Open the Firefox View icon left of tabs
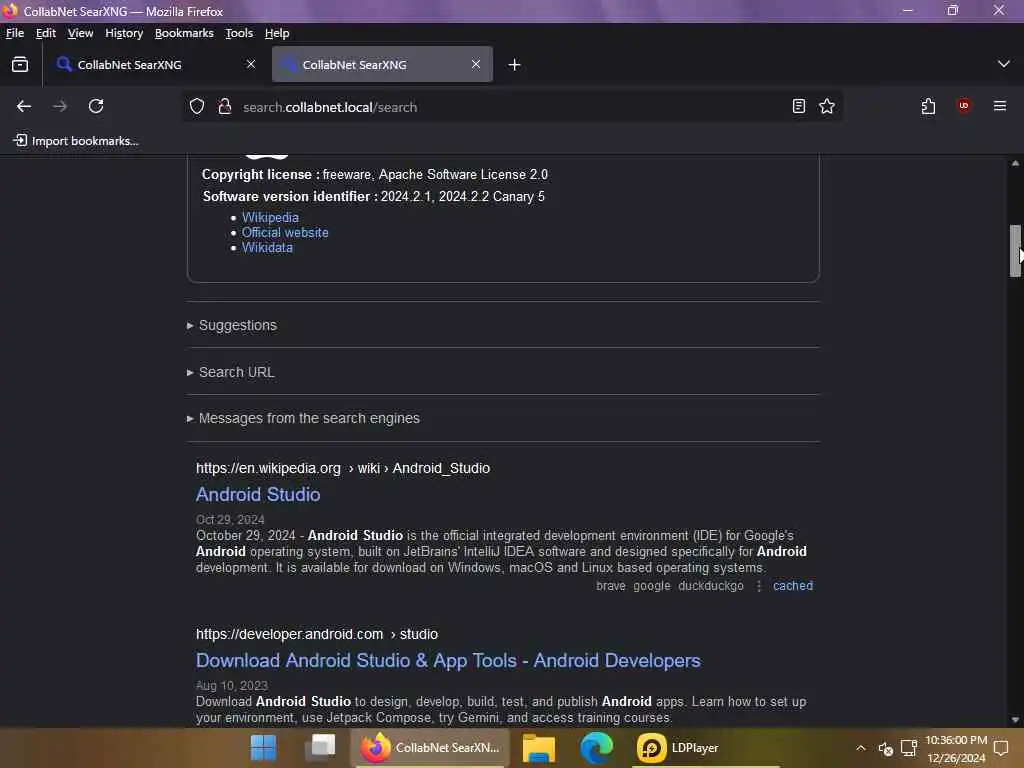Viewport: 1024px width, 768px height. 20,64
